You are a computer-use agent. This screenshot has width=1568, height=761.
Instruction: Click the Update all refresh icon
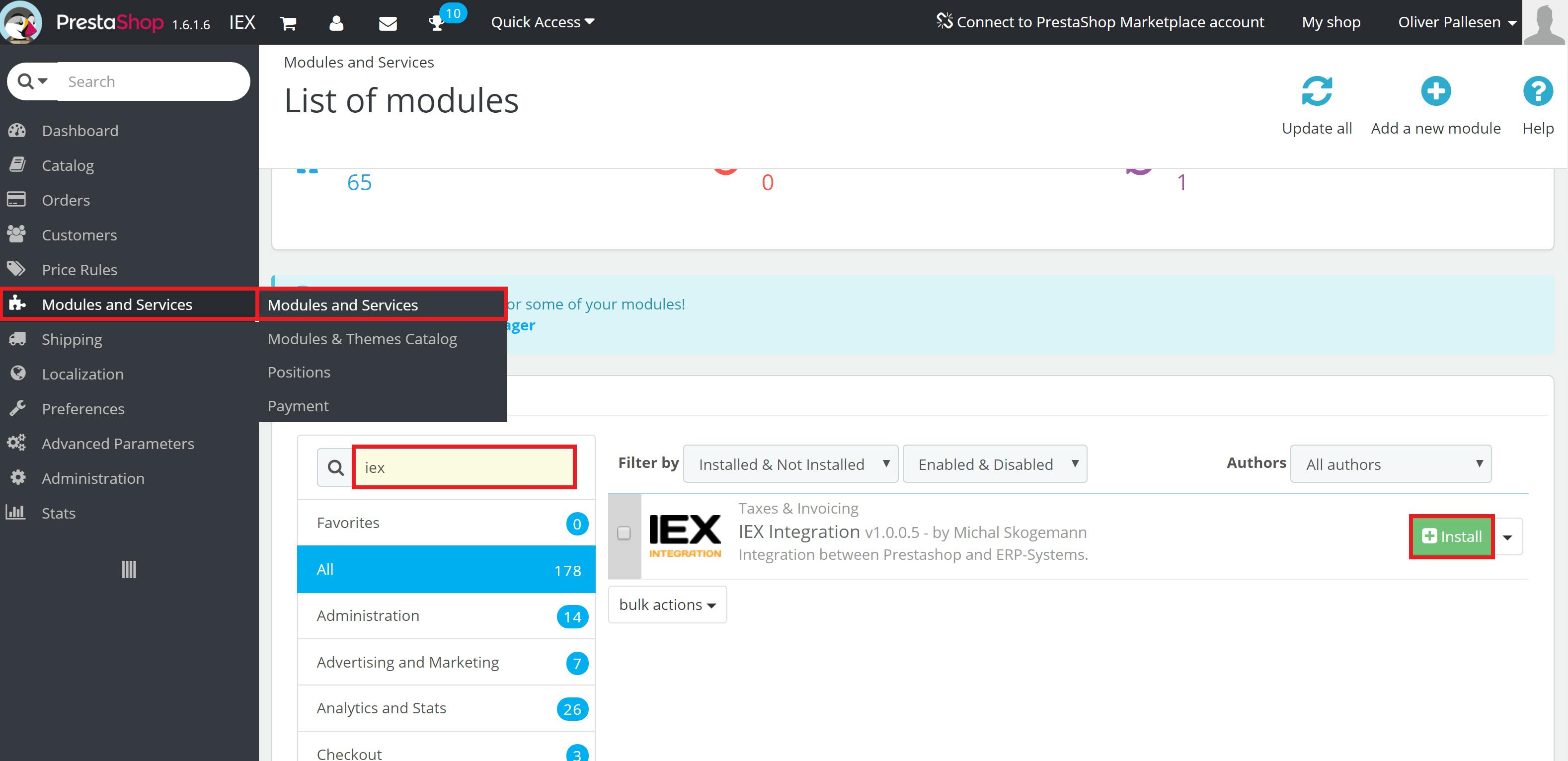[x=1317, y=91]
